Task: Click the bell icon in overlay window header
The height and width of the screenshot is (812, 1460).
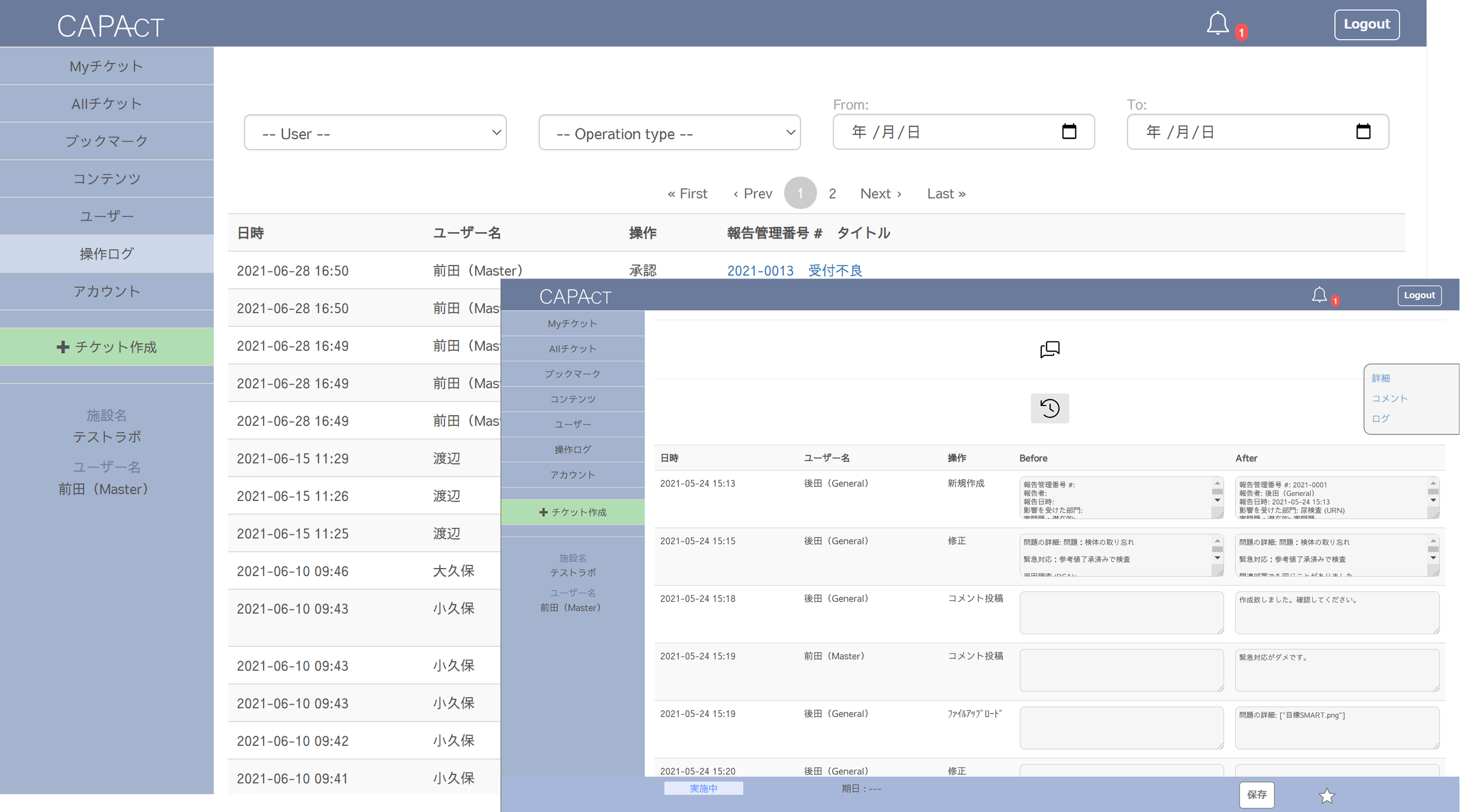Action: (x=1319, y=295)
